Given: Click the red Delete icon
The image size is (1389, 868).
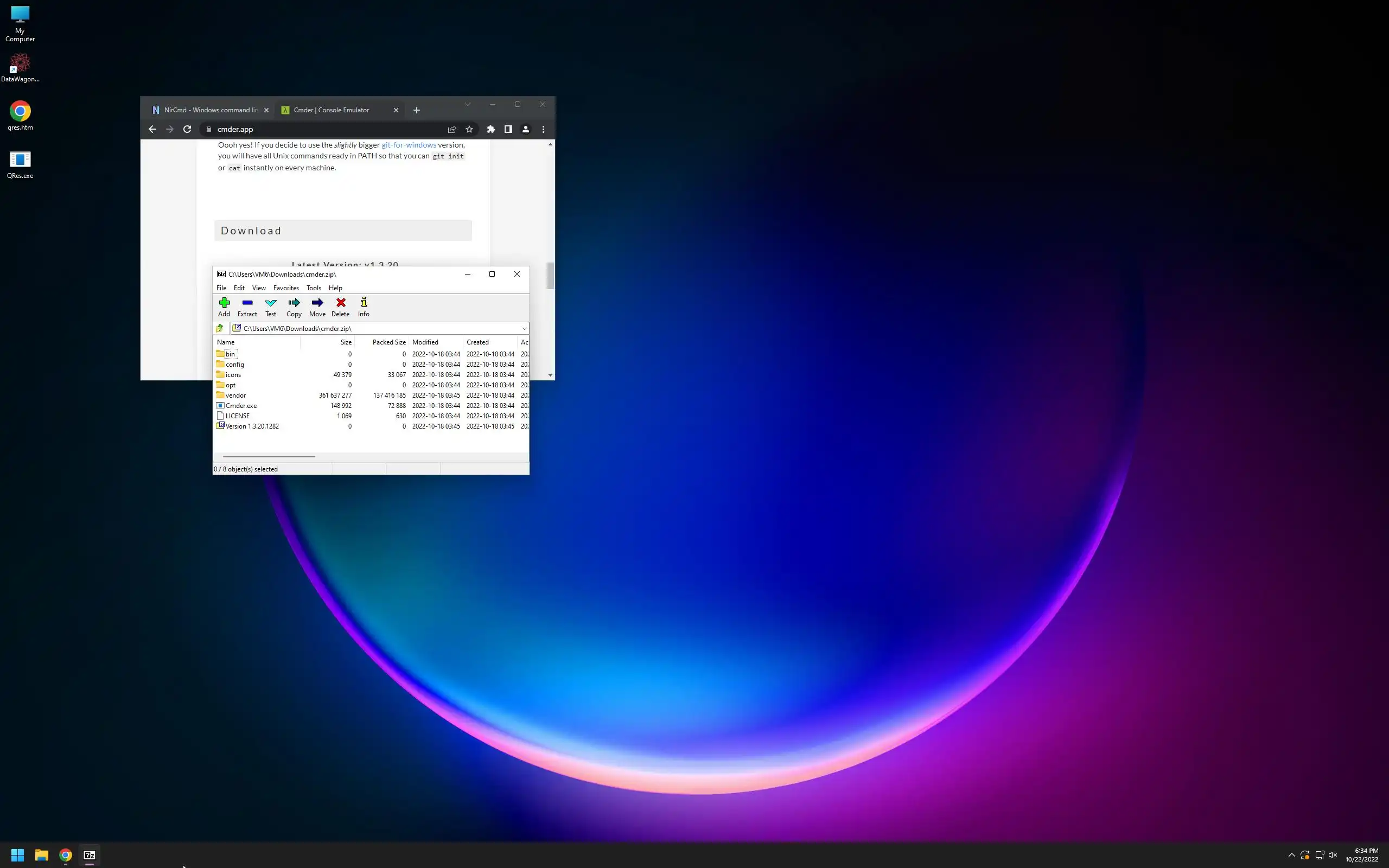Looking at the screenshot, I should (x=340, y=307).
